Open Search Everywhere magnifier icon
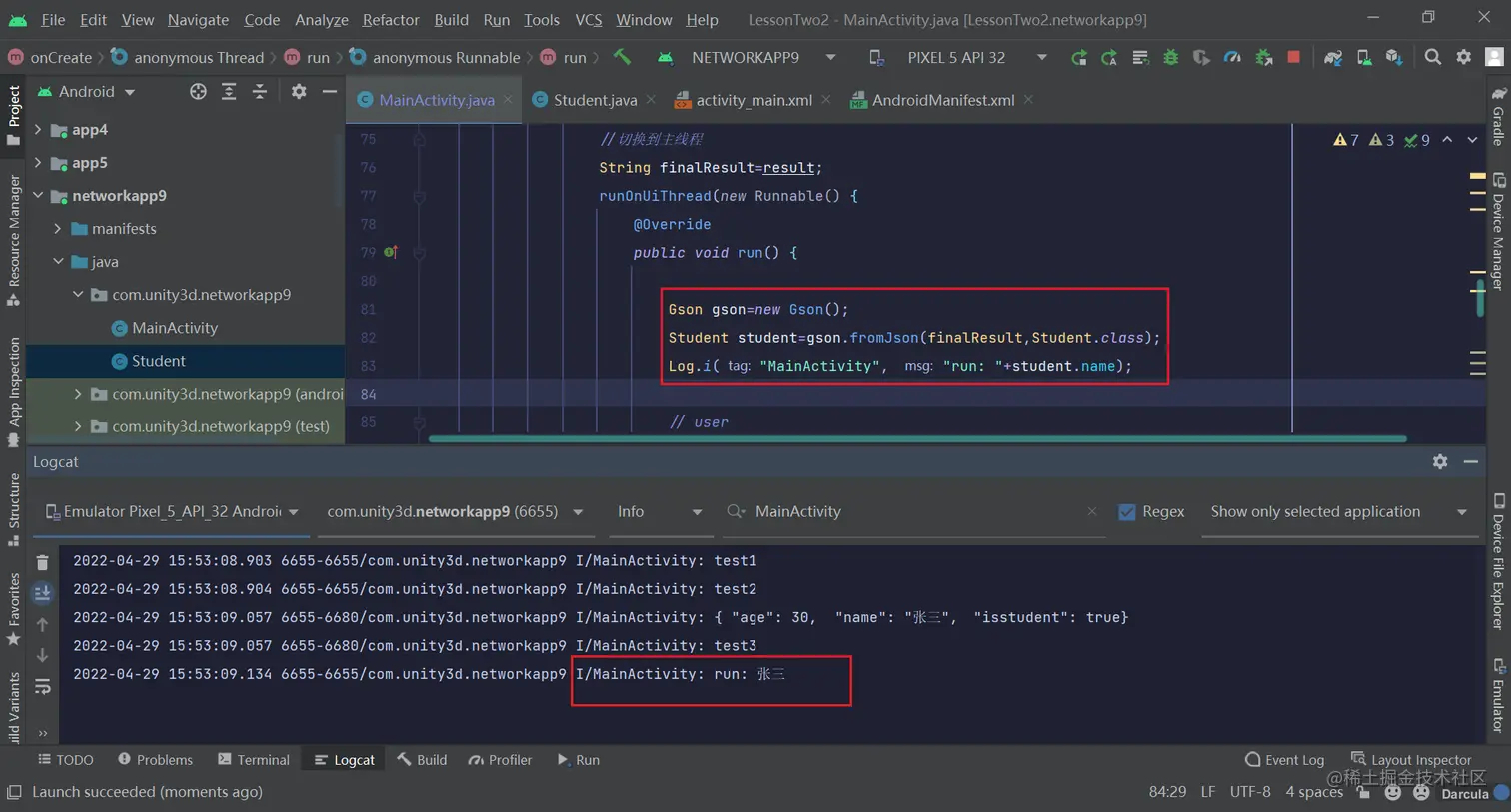This screenshot has height=812, width=1511. [1433, 58]
